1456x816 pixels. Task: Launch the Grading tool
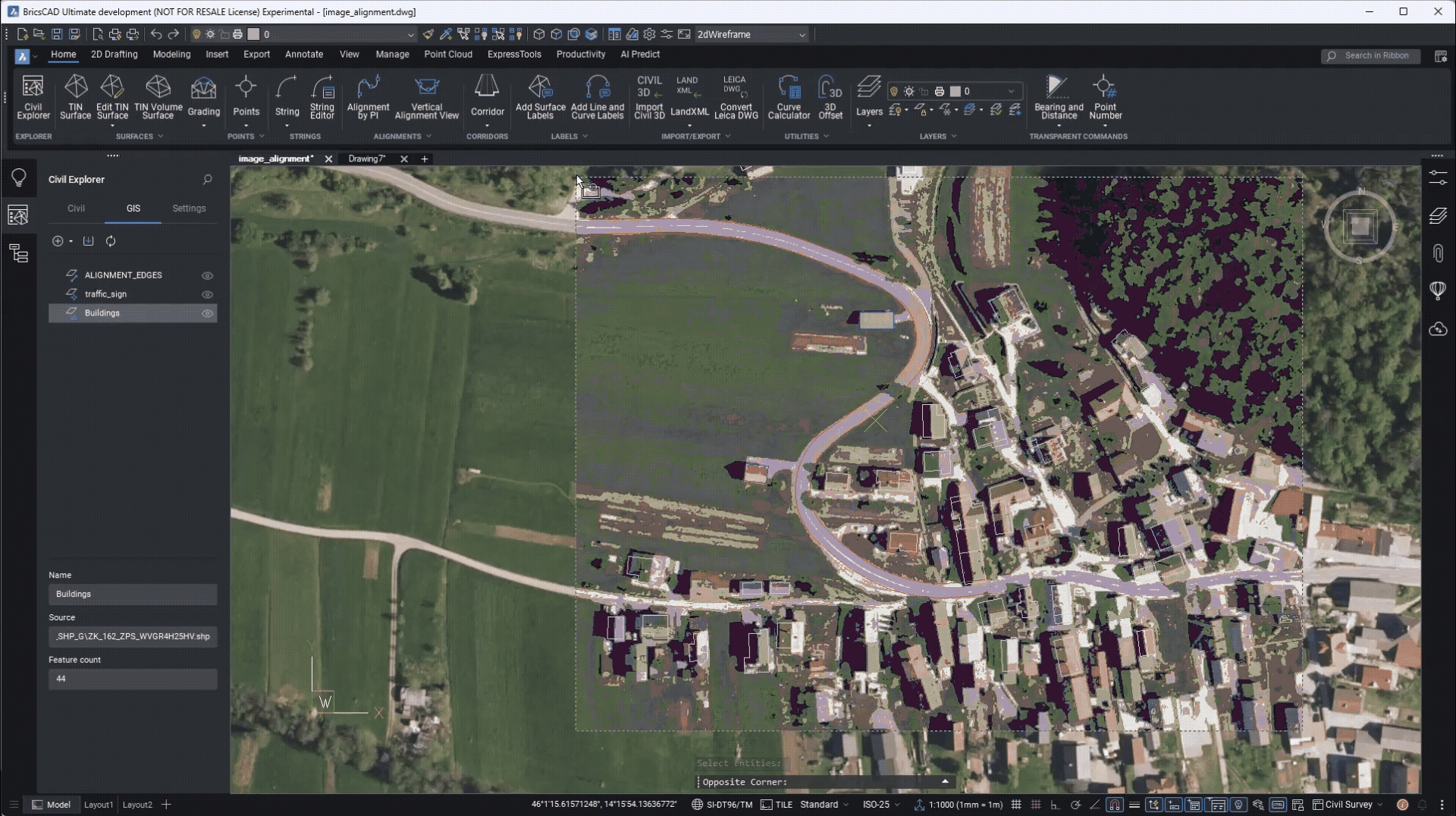coord(202,97)
